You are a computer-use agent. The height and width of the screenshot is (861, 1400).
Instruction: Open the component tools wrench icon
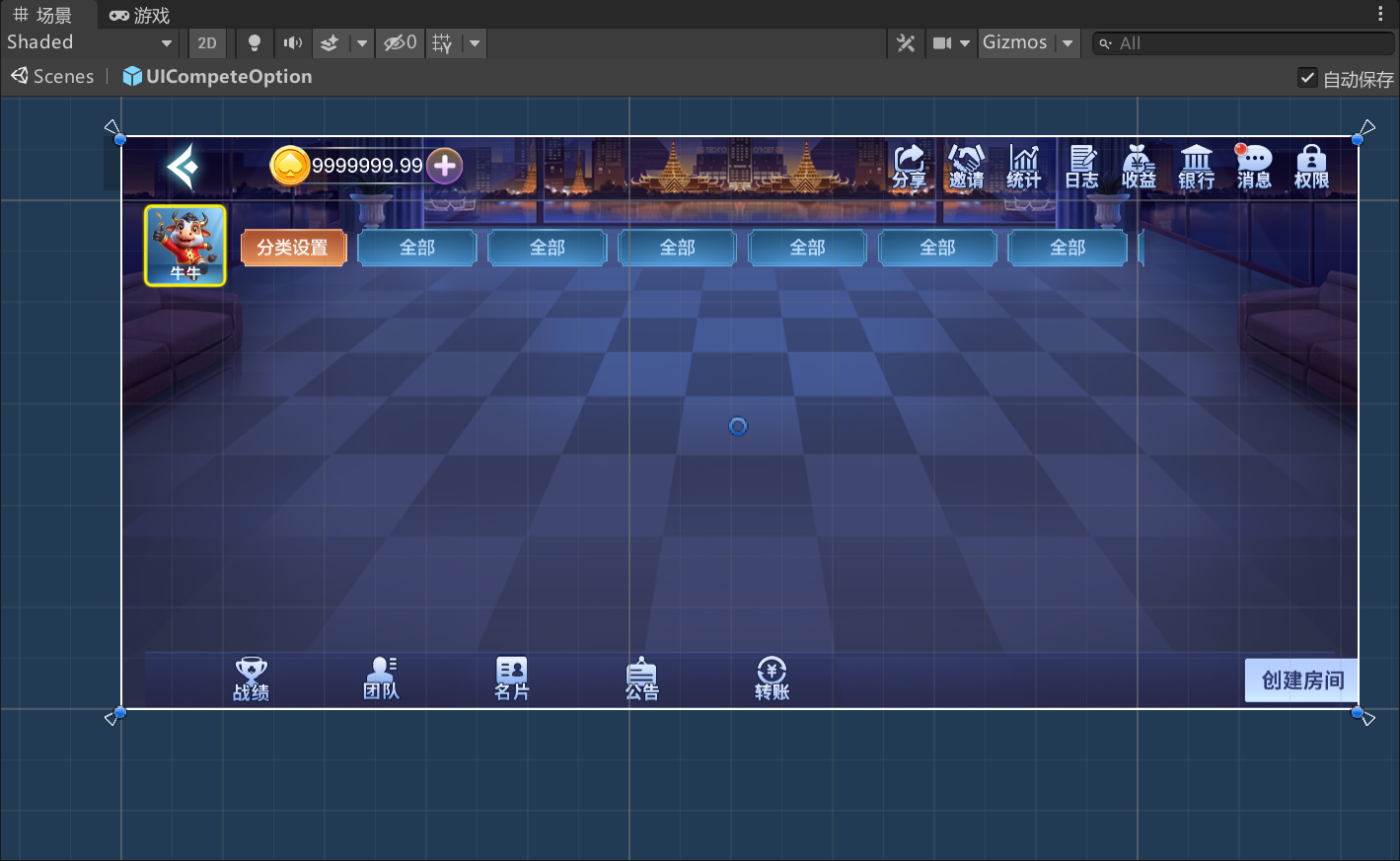pyautogui.click(x=906, y=43)
